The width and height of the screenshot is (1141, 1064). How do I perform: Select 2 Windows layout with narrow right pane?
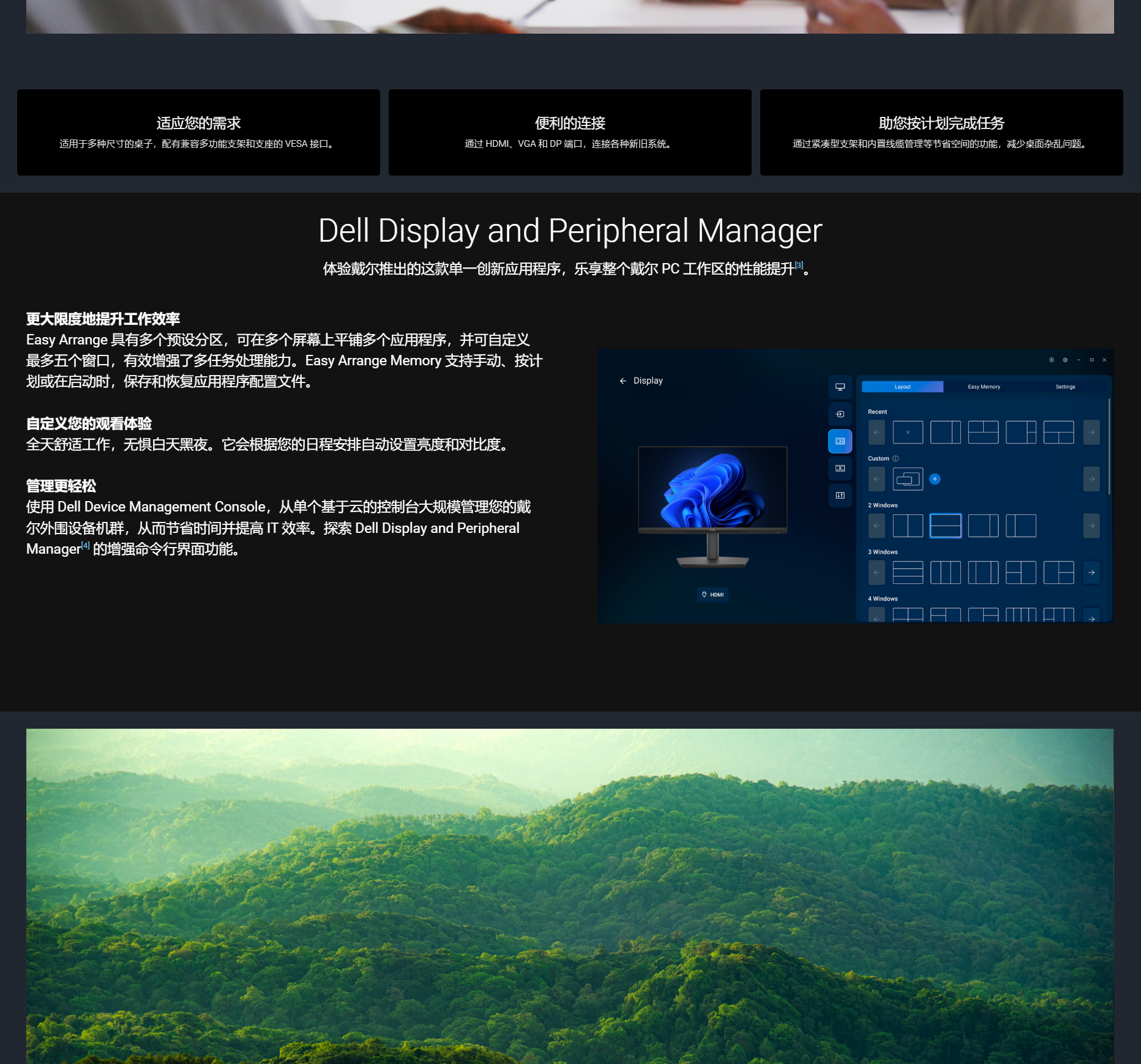point(983,526)
